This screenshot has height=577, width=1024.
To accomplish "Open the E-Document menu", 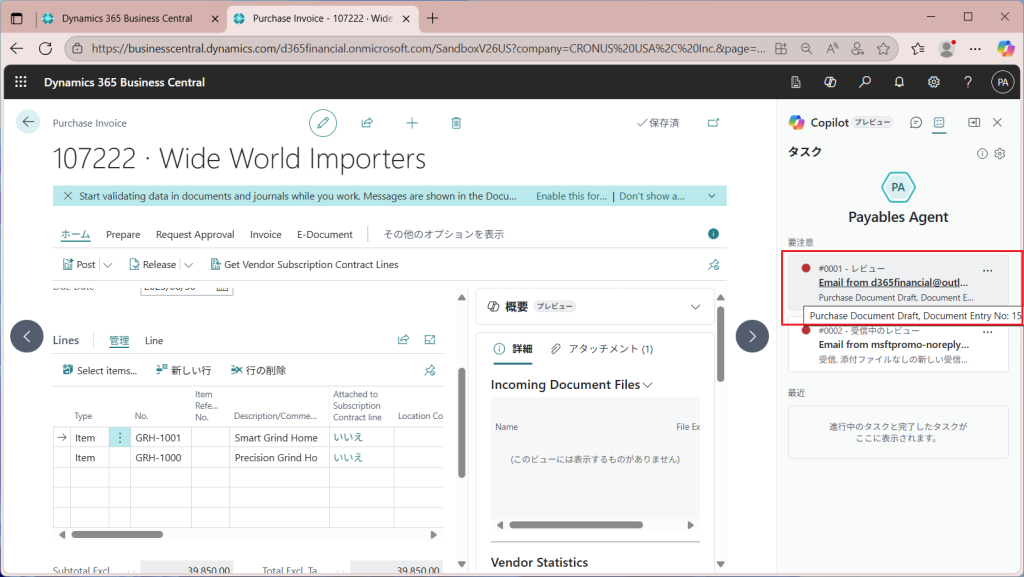I will 325,234.
